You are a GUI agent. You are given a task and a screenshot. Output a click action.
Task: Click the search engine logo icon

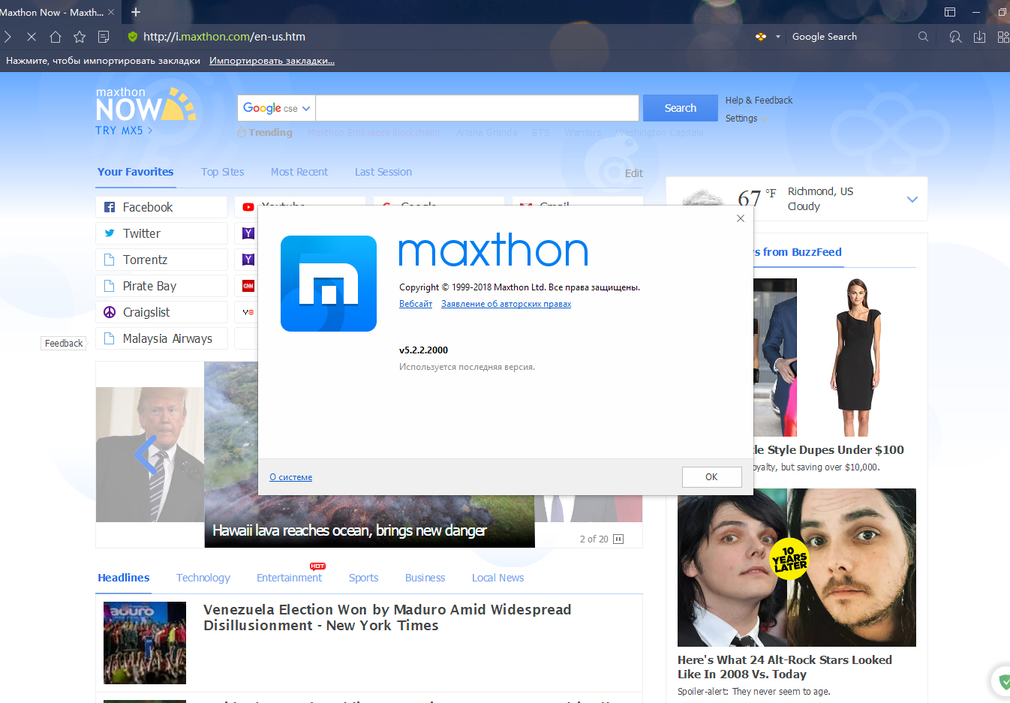click(x=761, y=37)
